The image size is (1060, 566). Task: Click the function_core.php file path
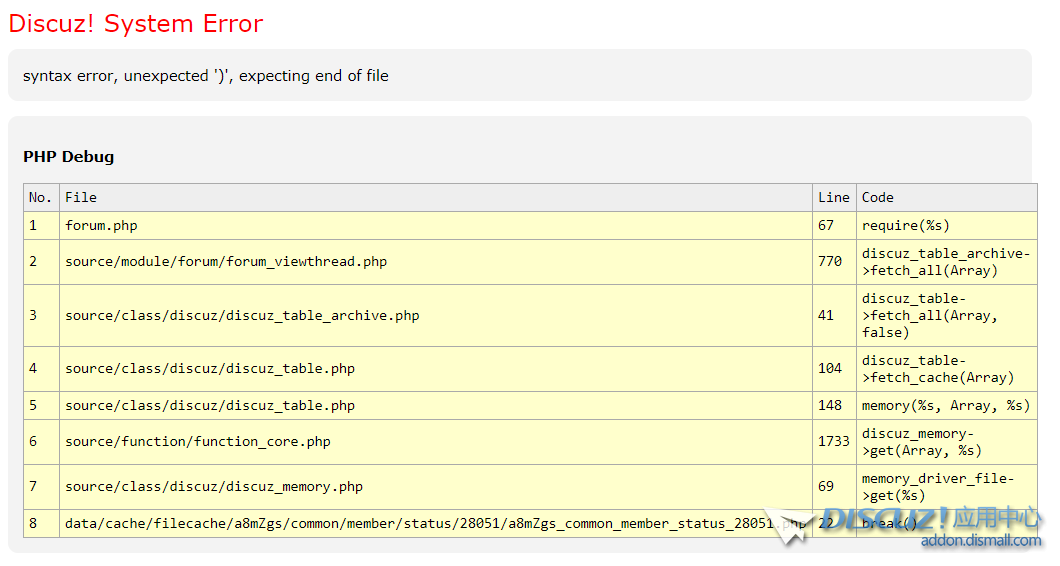pos(198,442)
